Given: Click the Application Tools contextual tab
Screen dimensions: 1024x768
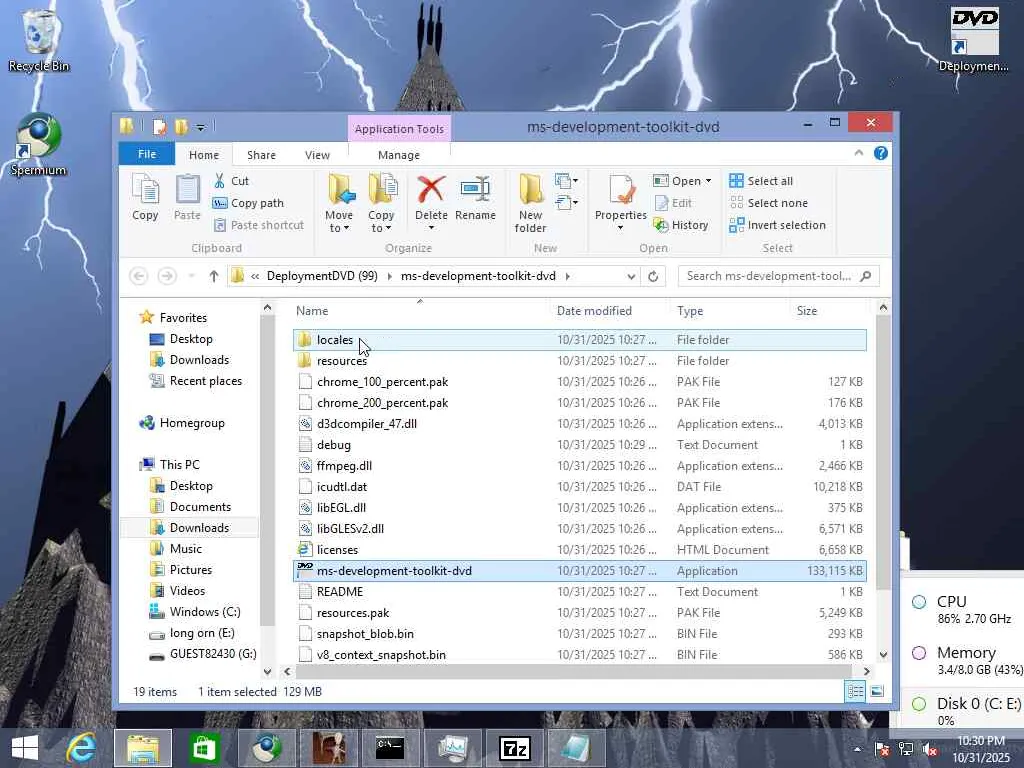Looking at the screenshot, I should pos(399,129).
